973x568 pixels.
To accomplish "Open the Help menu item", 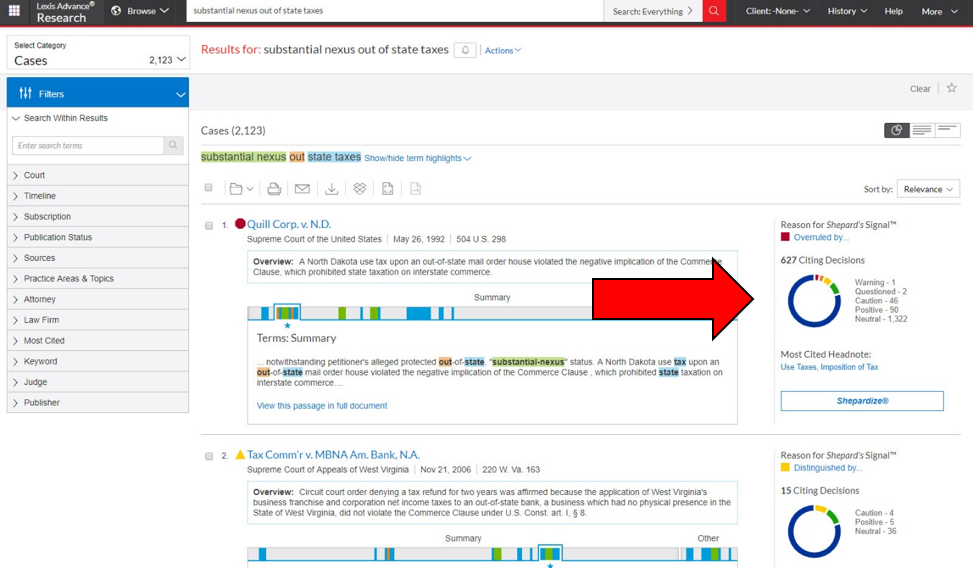I will click(x=894, y=11).
